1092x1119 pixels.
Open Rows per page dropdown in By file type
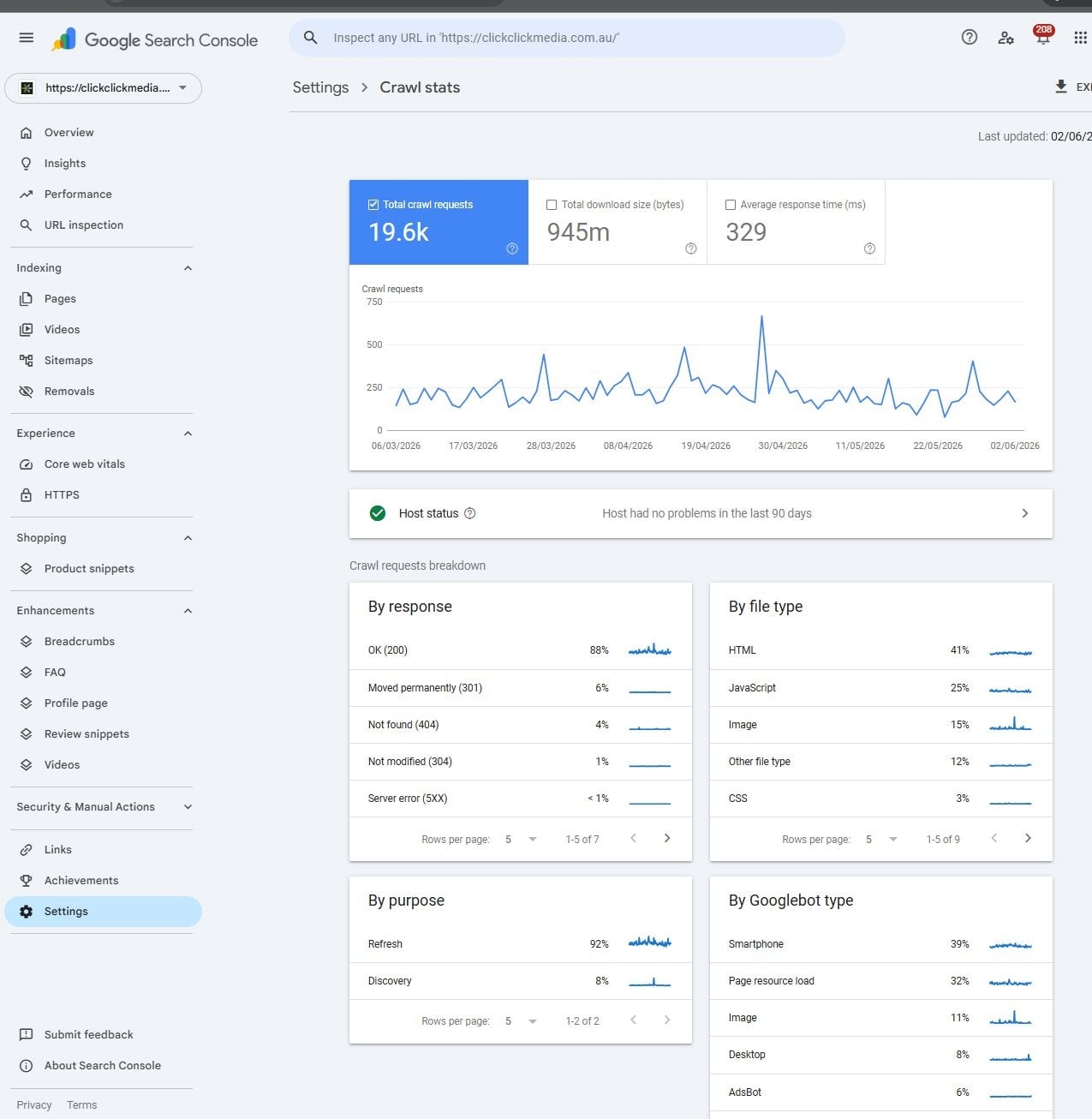point(881,840)
